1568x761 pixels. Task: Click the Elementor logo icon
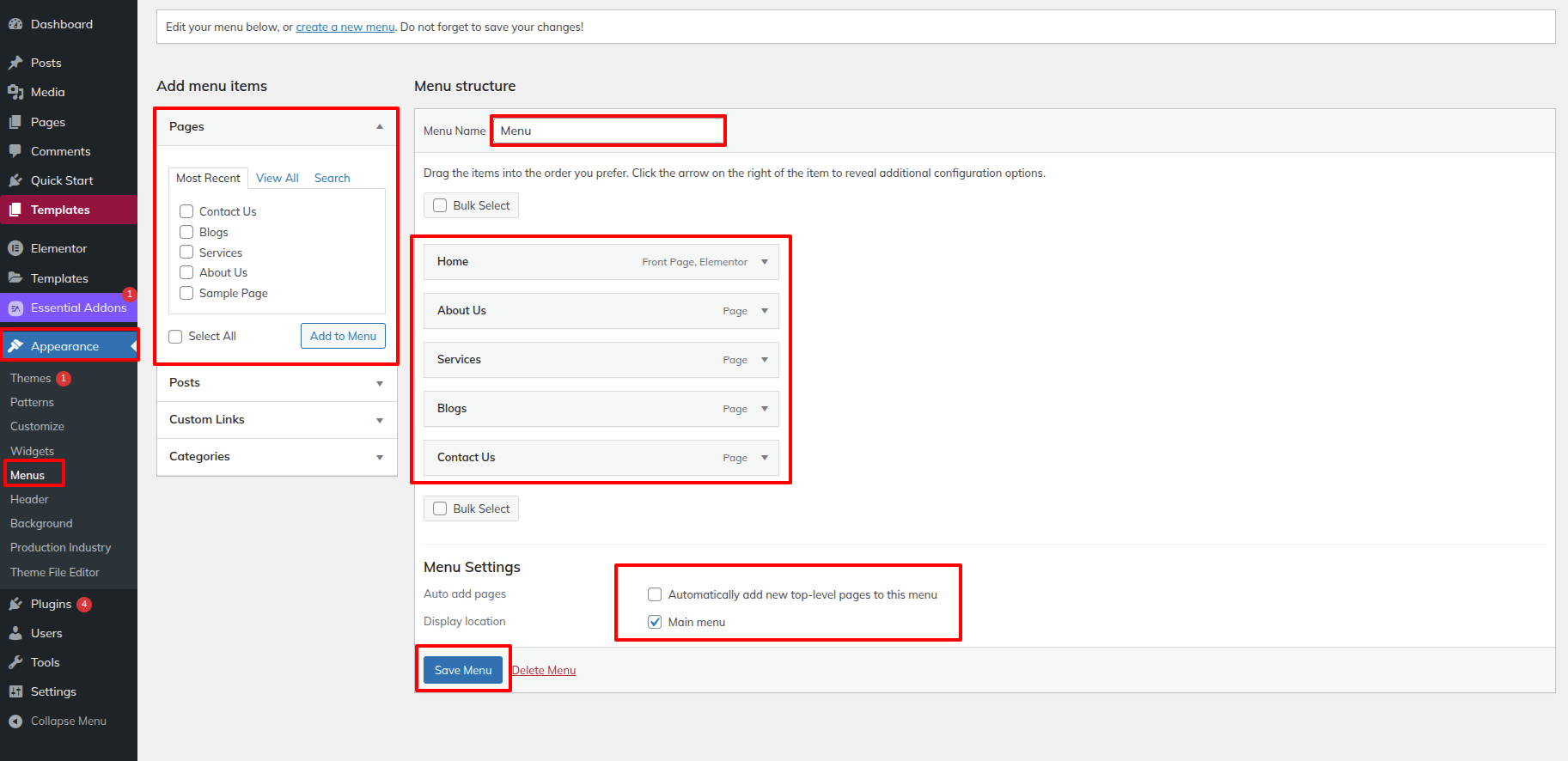pyautogui.click(x=15, y=248)
